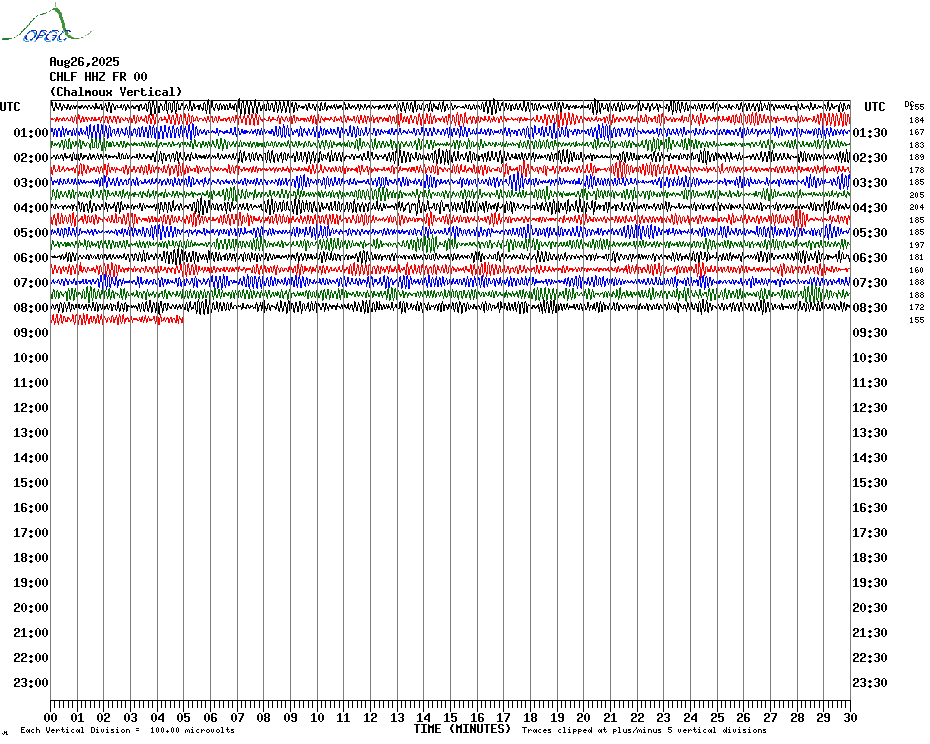Click the TIME (MINUTES) axis title
Image resolution: width=930 pixels, height=744 pixels.
click(x=462, y=729)
